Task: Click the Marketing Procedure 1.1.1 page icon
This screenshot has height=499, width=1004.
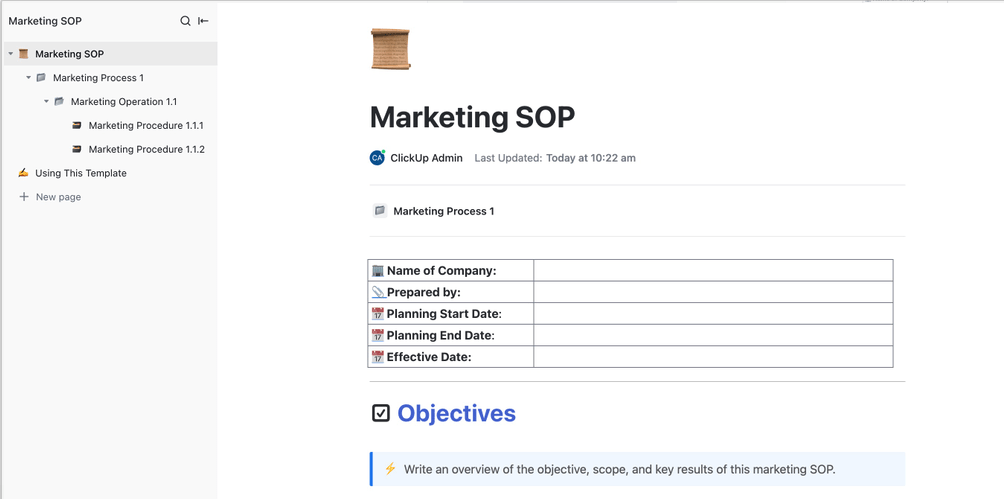Action: click(x=77, y=126)
